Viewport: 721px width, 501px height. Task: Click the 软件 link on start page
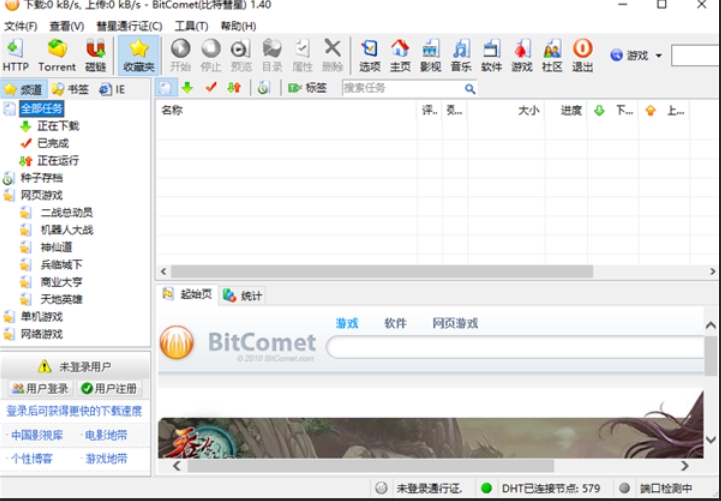[395, 323]
